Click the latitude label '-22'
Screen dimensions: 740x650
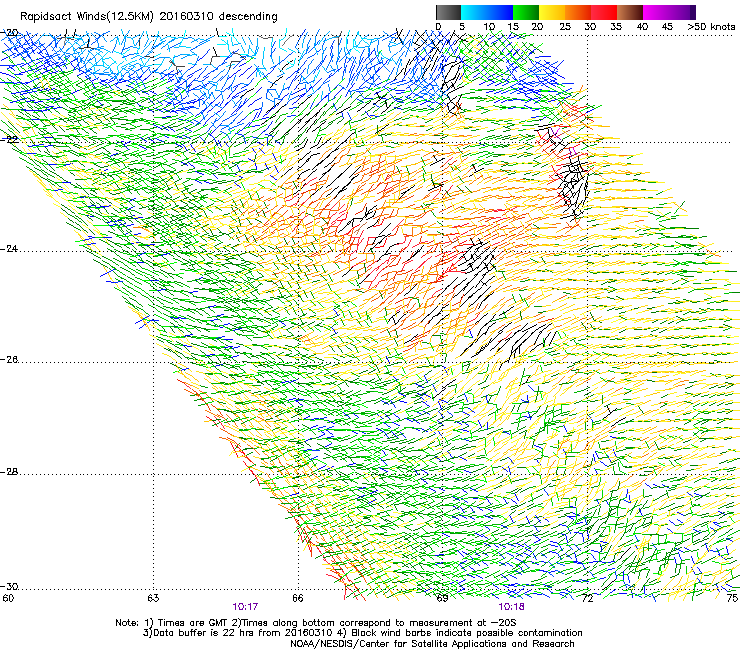[9, 139]
